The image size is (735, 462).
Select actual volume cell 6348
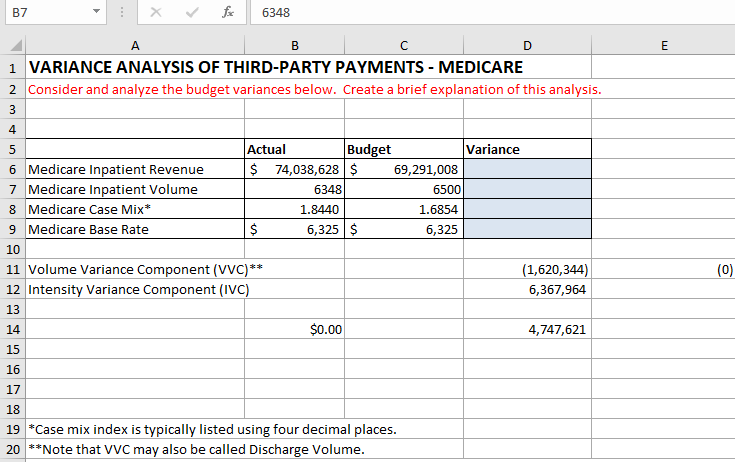[x=294, y=189]
